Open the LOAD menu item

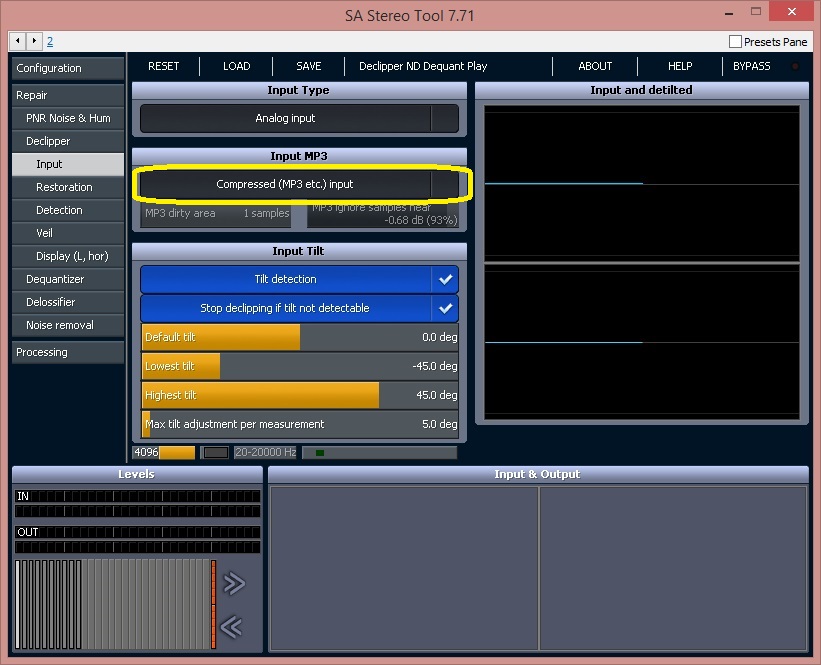tap(237, 66)
